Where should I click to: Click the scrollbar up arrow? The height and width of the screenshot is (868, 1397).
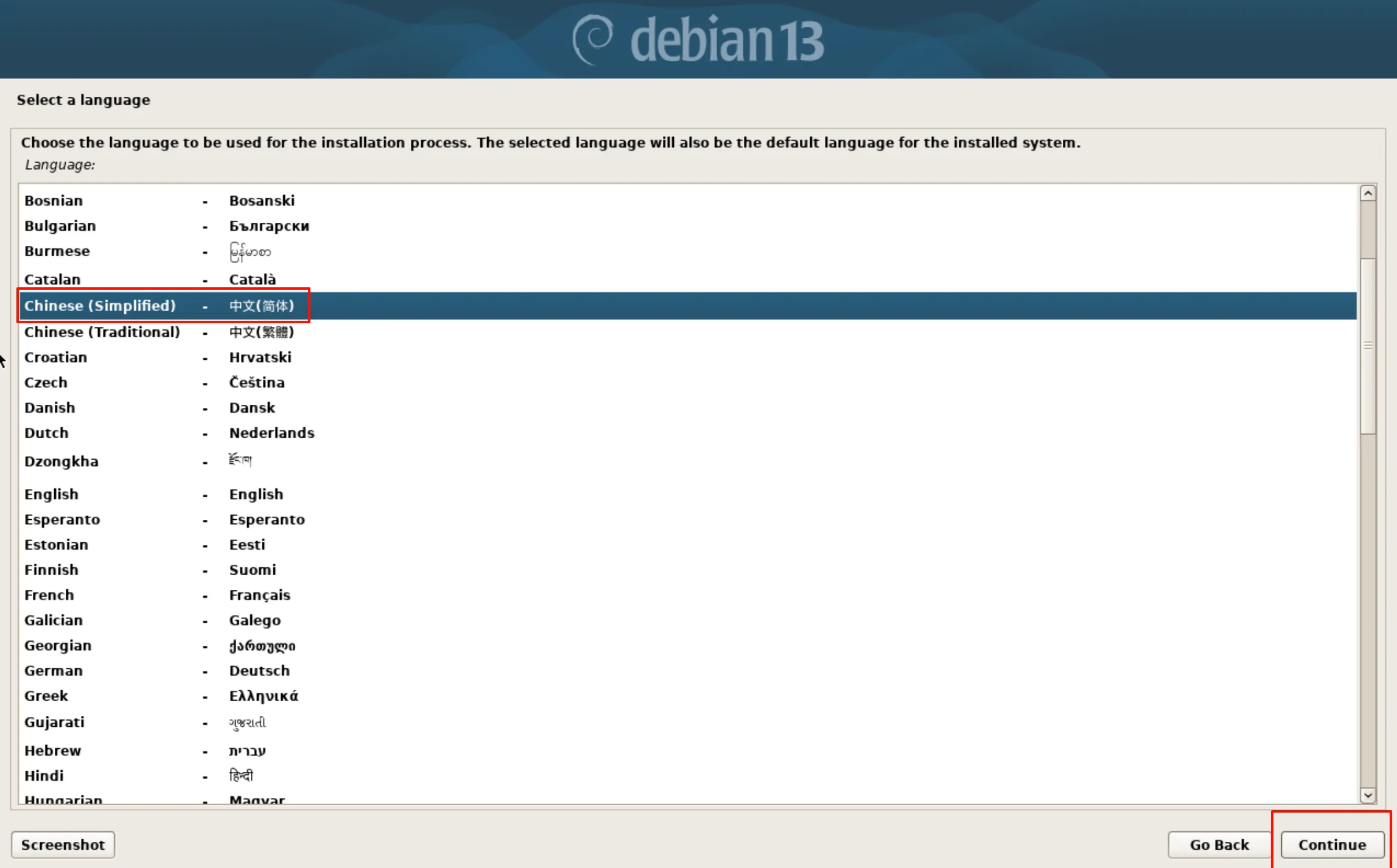click(1368, 194)
